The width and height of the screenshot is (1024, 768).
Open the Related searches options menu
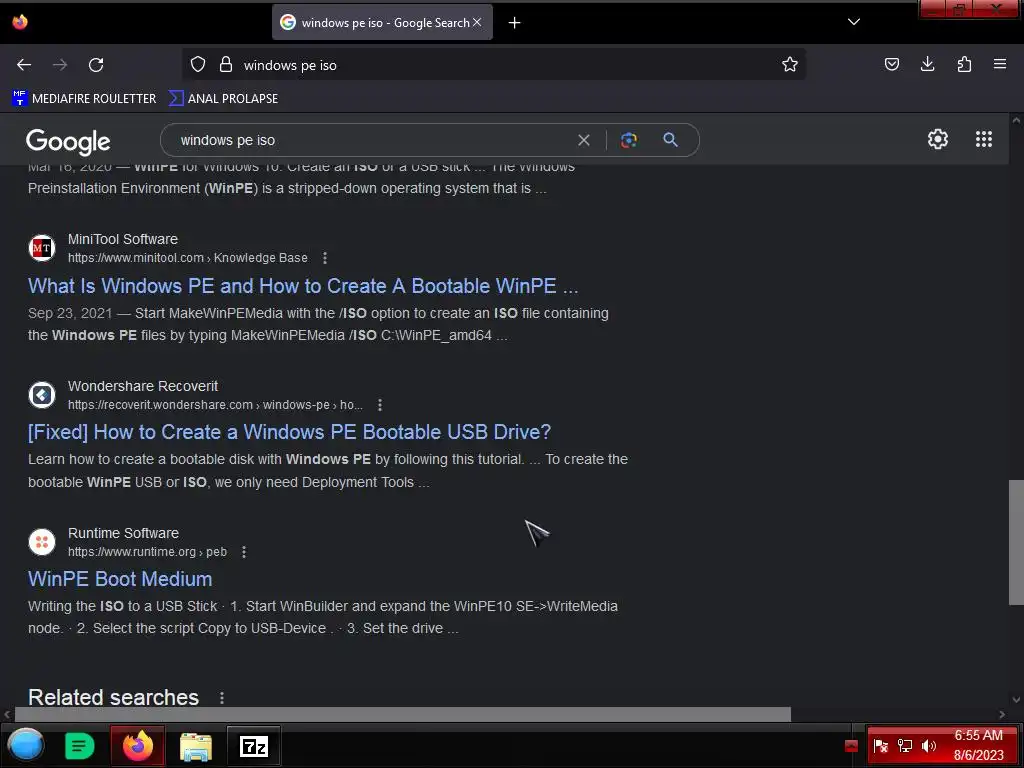pyautogui.click(x=222, y=698)
